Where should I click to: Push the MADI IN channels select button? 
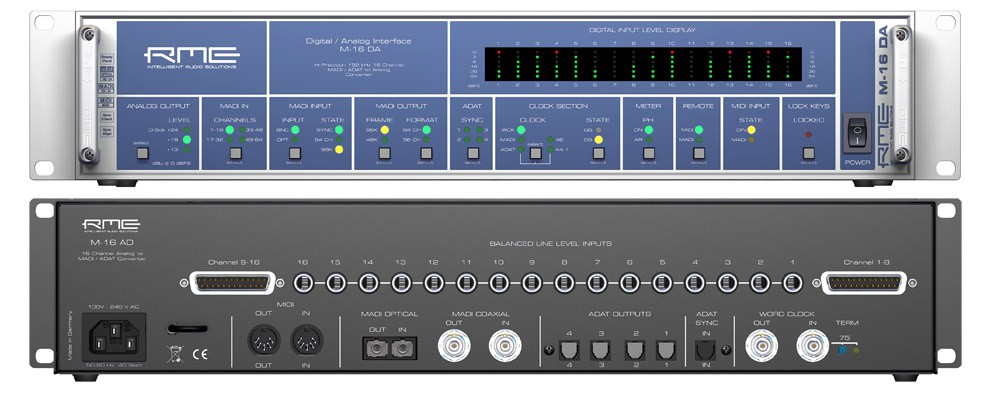[236, 152]
